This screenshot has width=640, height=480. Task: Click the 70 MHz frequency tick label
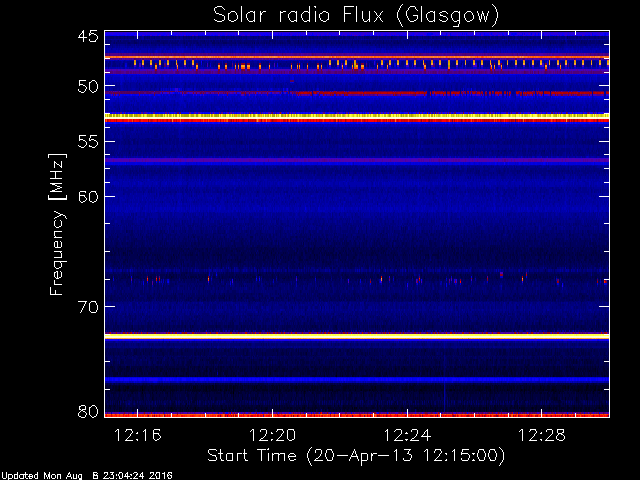[88, 307]
